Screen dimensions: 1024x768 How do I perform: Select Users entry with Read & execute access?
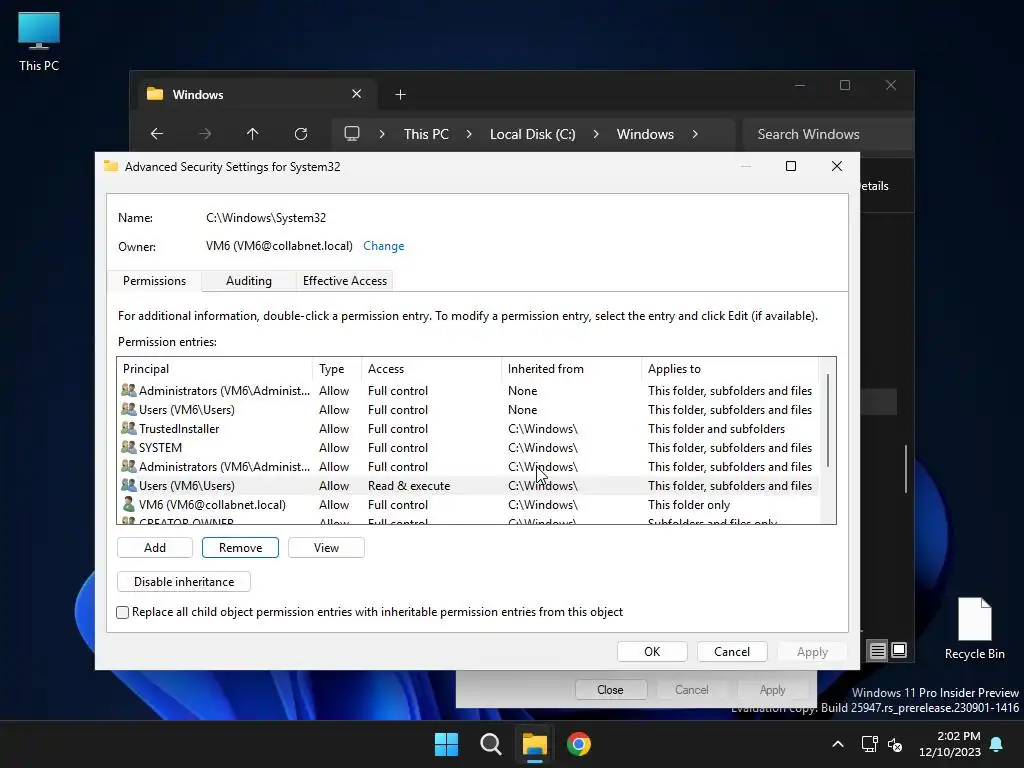(x=468, y=486)
